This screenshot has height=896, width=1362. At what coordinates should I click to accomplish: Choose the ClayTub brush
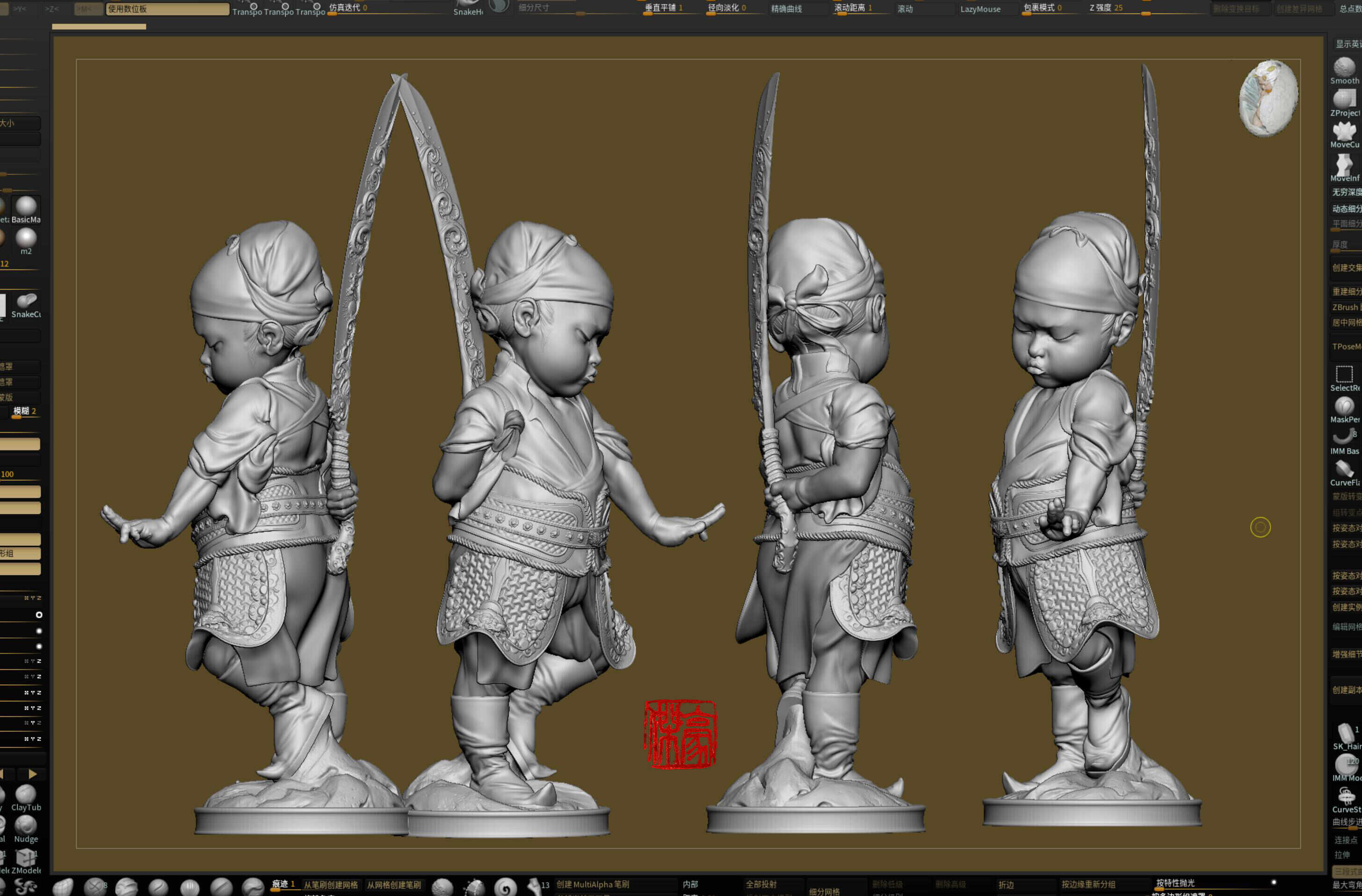click(x=26, y=798)
